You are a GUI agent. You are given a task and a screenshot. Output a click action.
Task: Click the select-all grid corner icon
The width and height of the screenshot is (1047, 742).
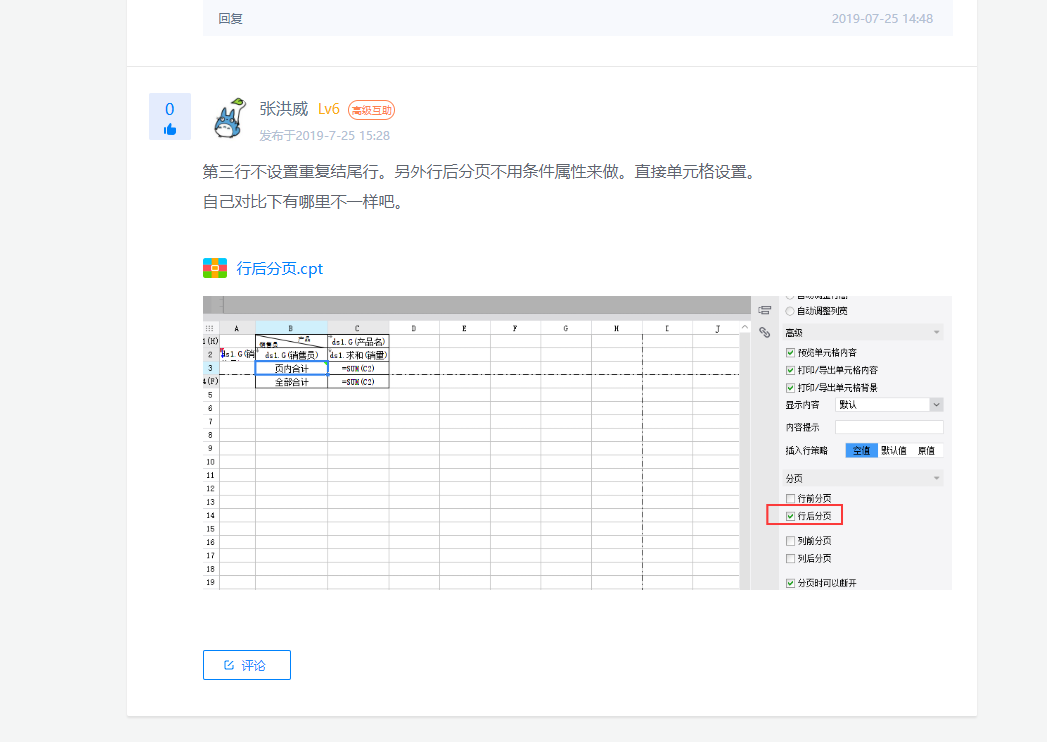point(210,328)
